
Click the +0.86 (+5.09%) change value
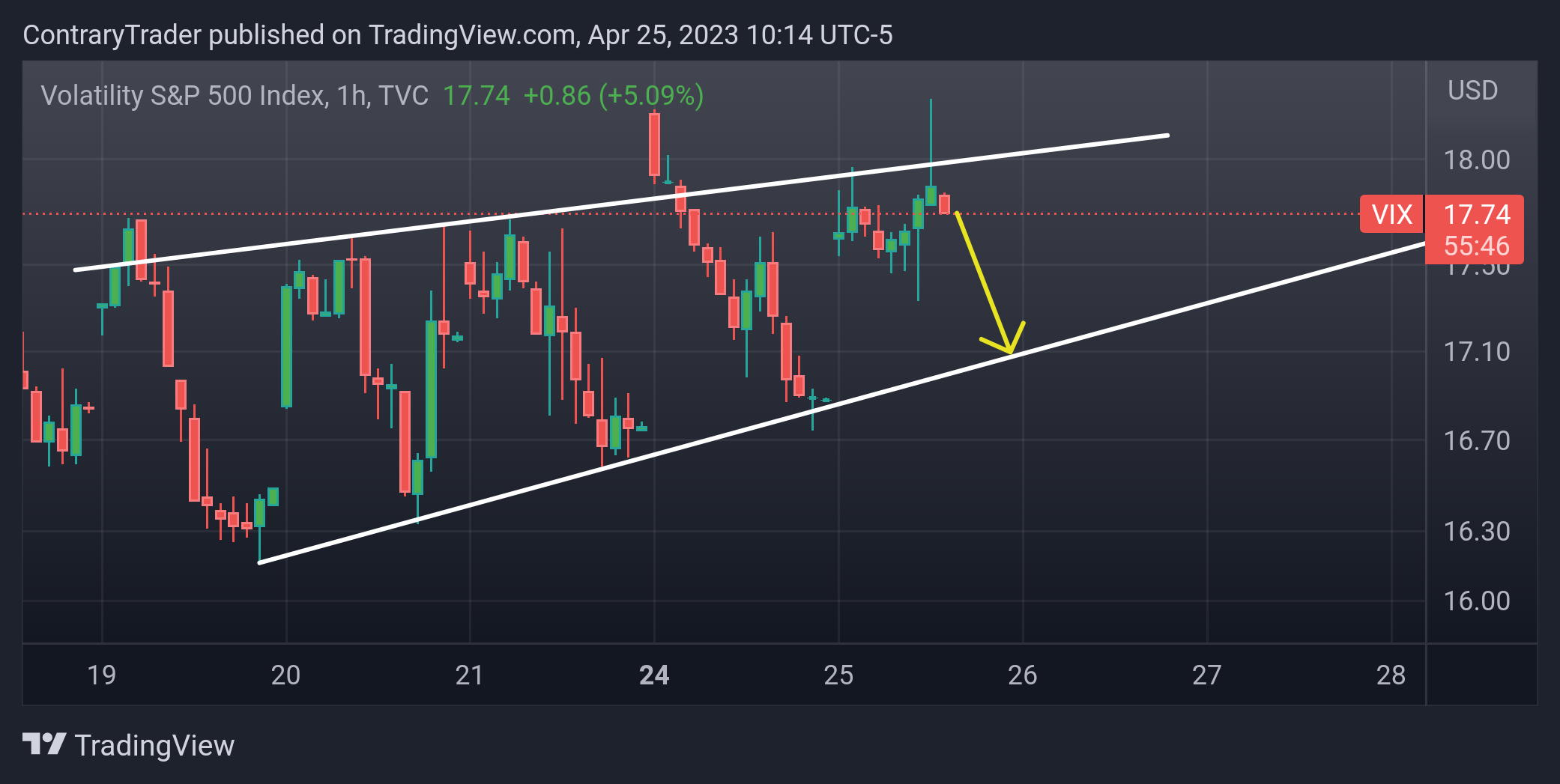pos(613,96)
